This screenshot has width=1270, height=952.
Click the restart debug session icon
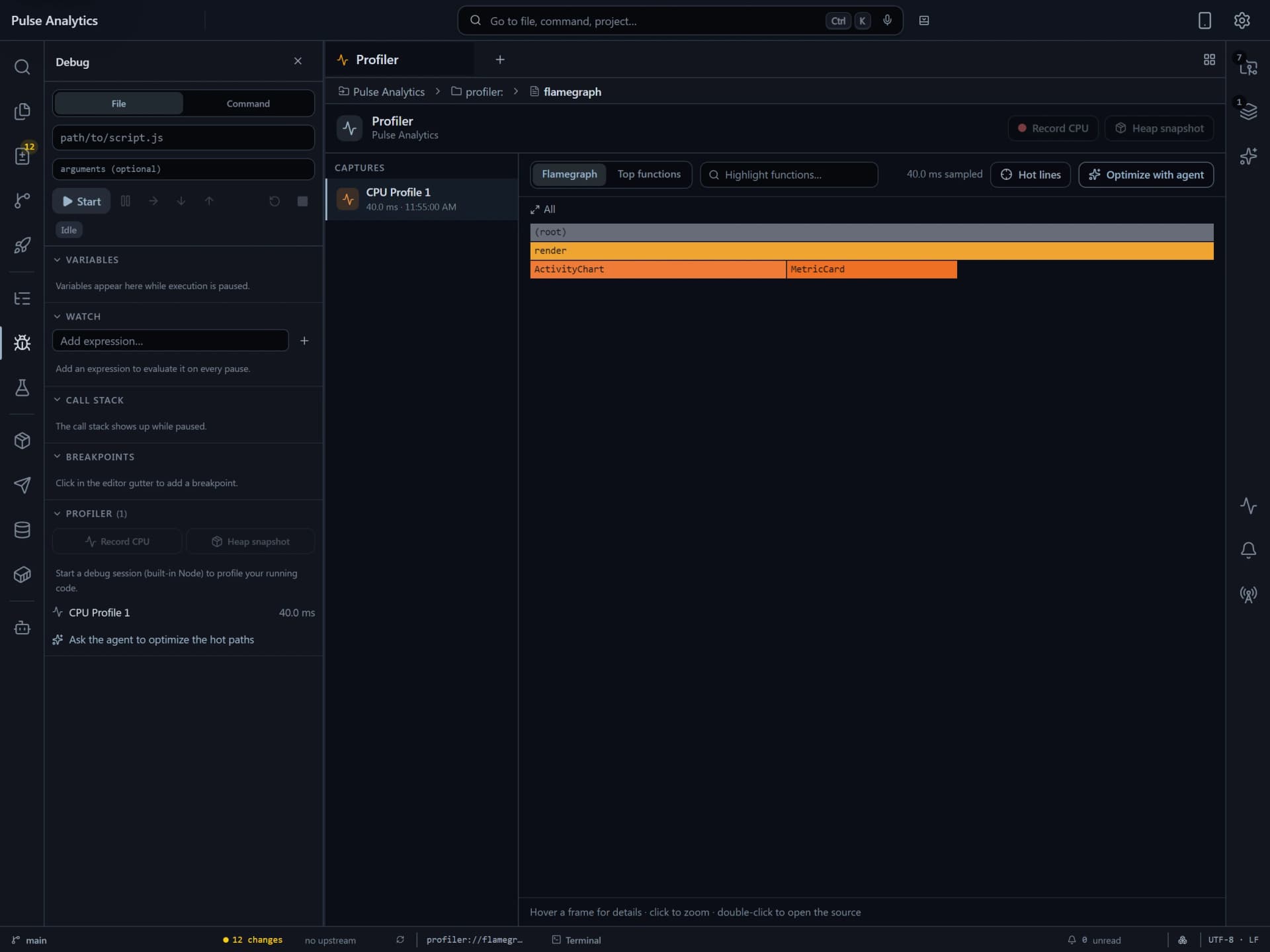pos(275,201)
